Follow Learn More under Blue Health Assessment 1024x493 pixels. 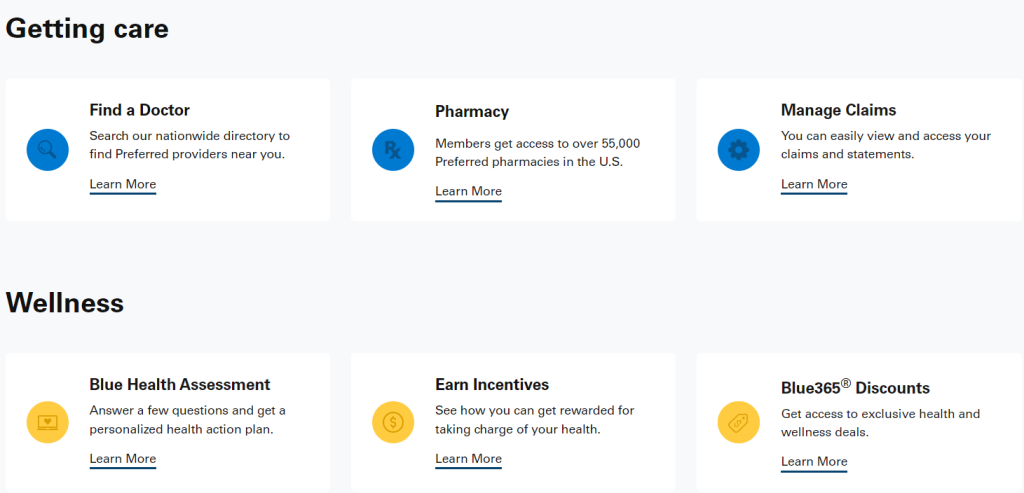pyautogui.click(x=123, y=459)
